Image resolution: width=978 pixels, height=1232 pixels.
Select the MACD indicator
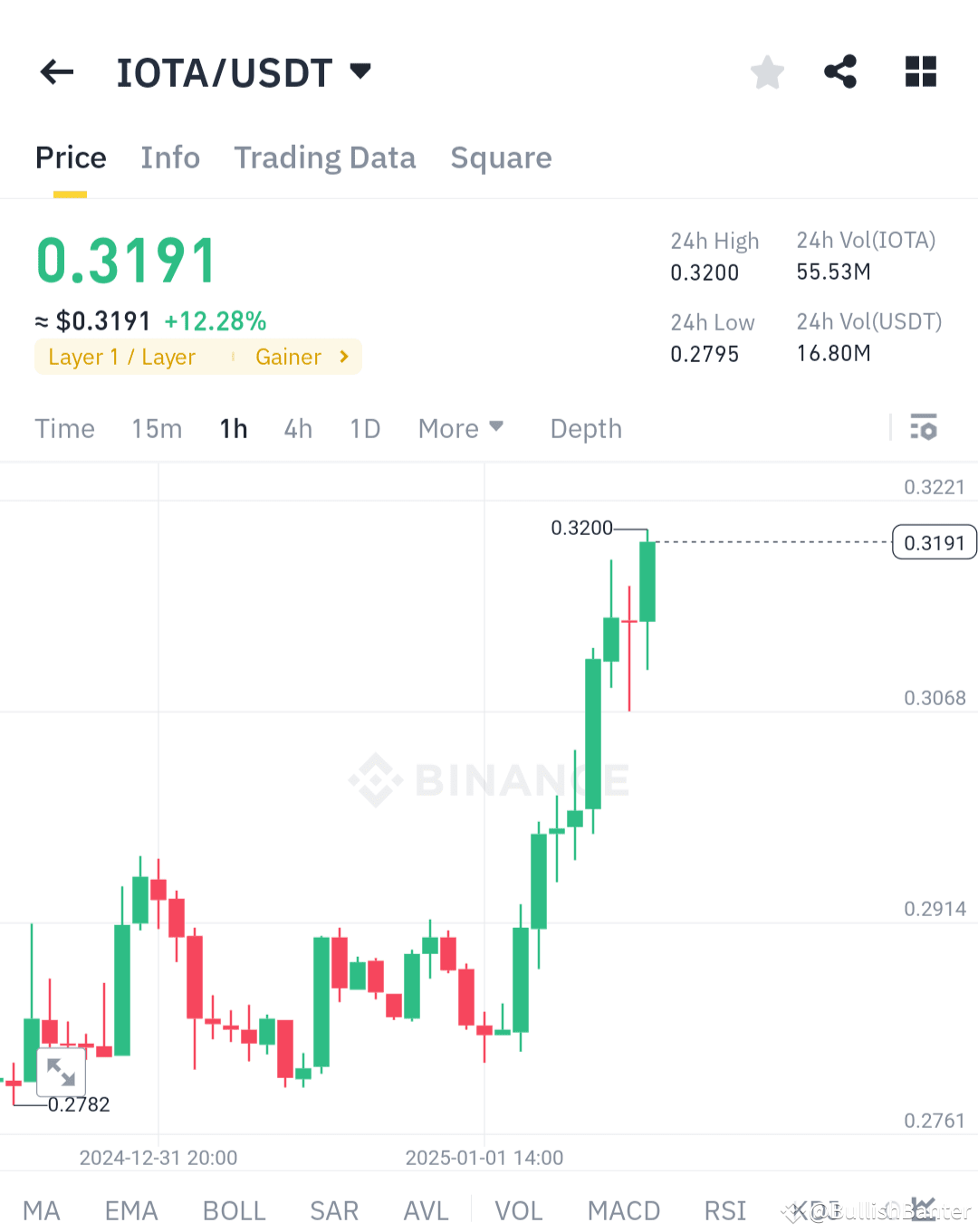624,1210
